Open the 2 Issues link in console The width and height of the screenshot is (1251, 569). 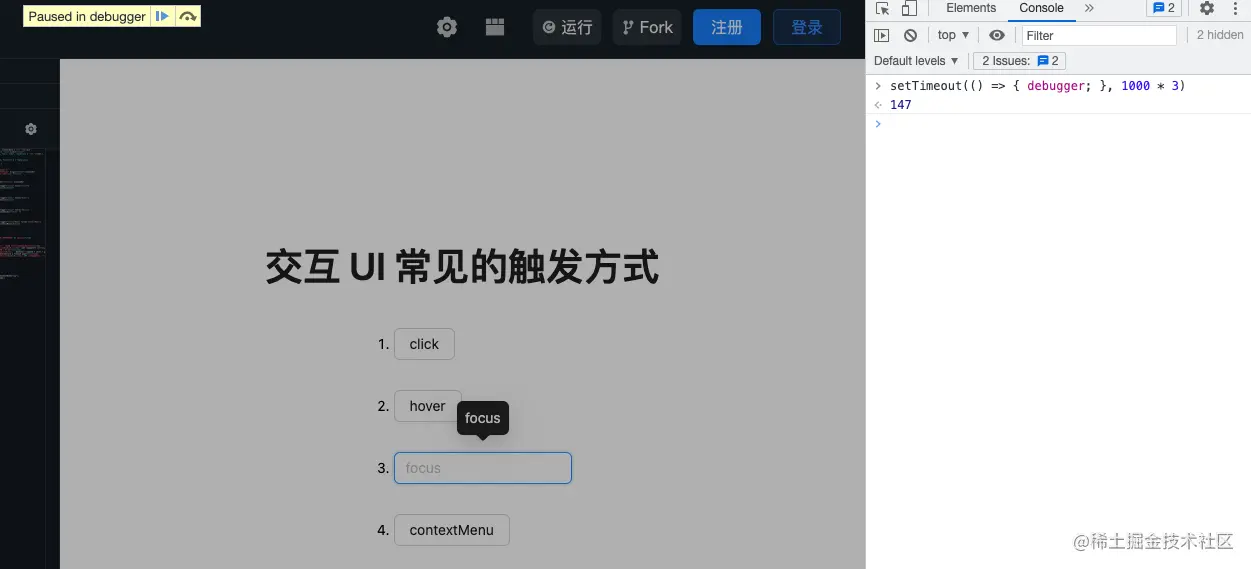tap(1019, 61)
